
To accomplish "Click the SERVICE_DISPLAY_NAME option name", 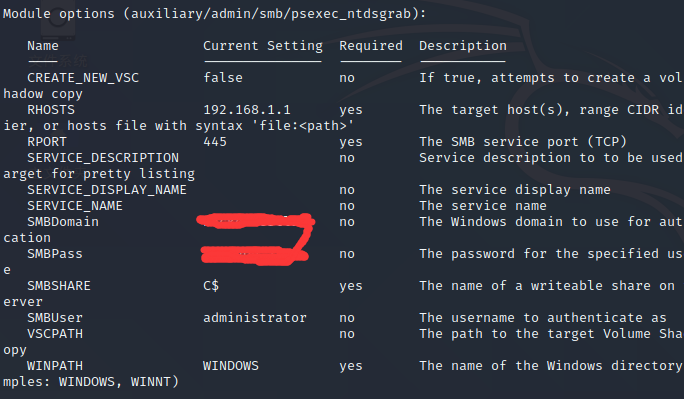I will 107,190.
